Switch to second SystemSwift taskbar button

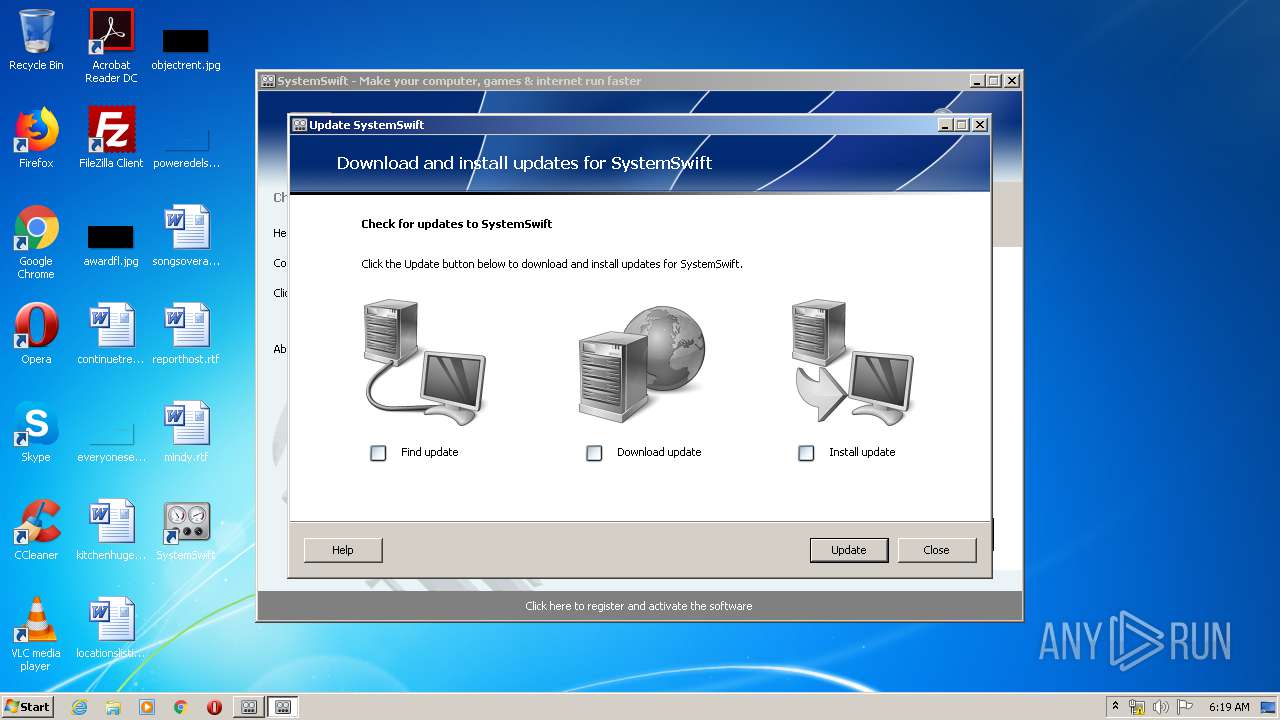283,707
